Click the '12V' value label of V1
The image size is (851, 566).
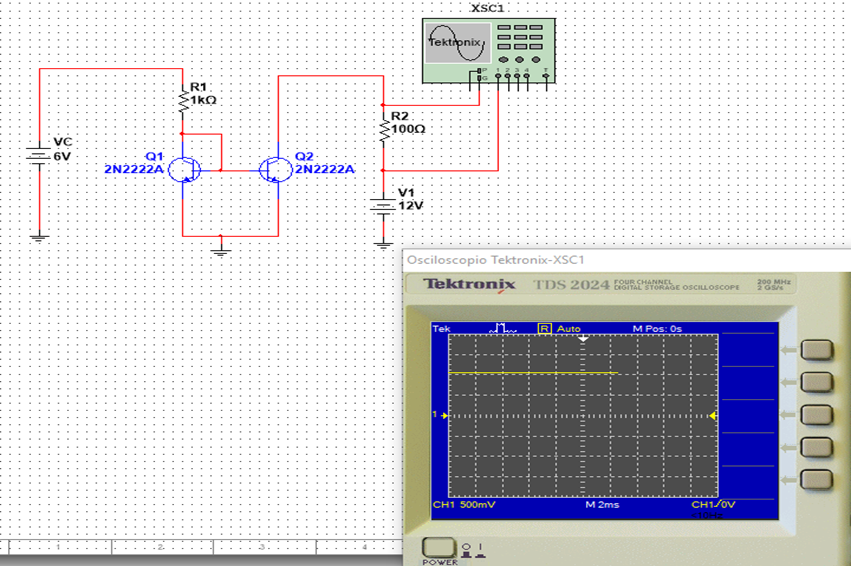pyautogui.click(x=410, y=206)
